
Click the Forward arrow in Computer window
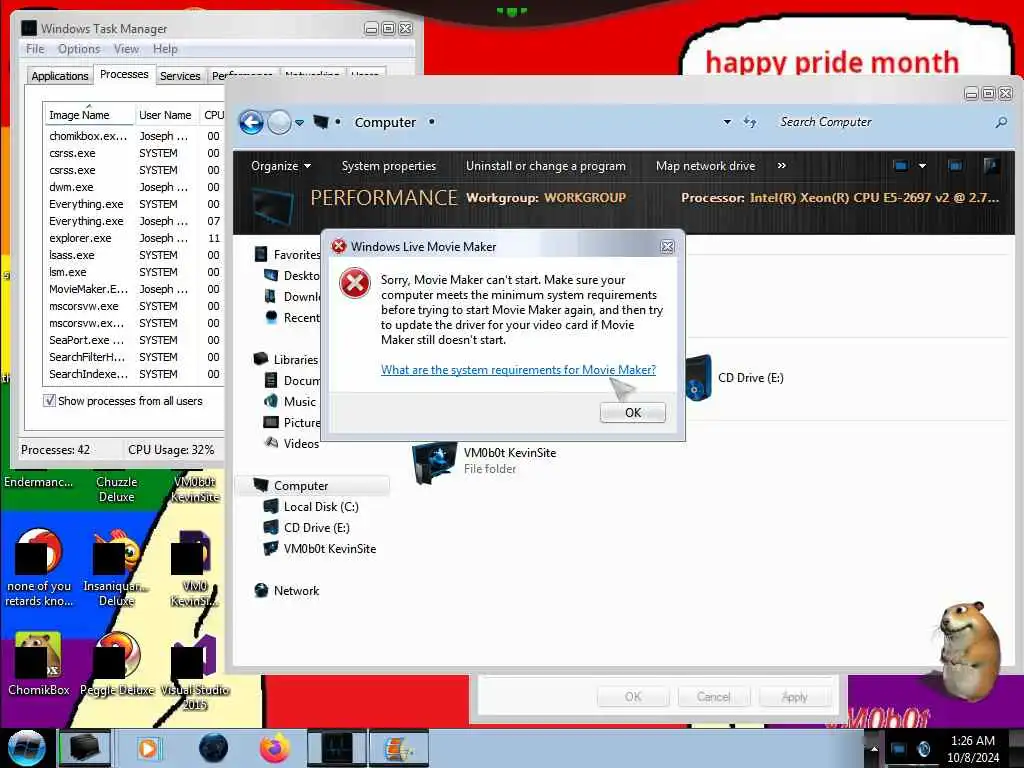280,122
